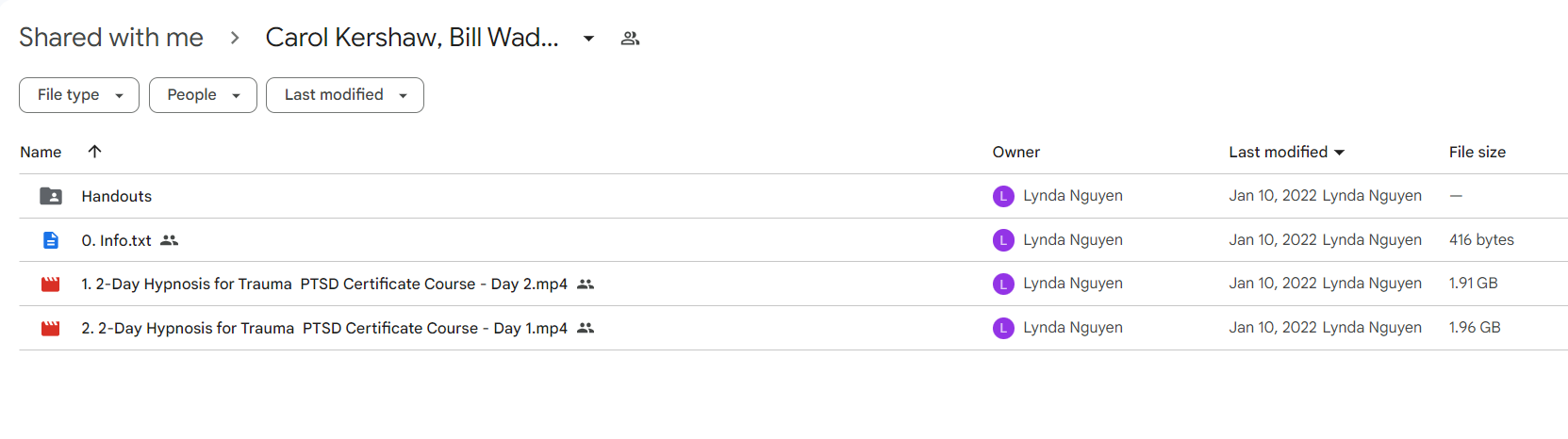Image resolution: width=1568 pixels, height=439 pixels.
Task: Toggle the Name sort direction arrow
Action: [94, 151]
